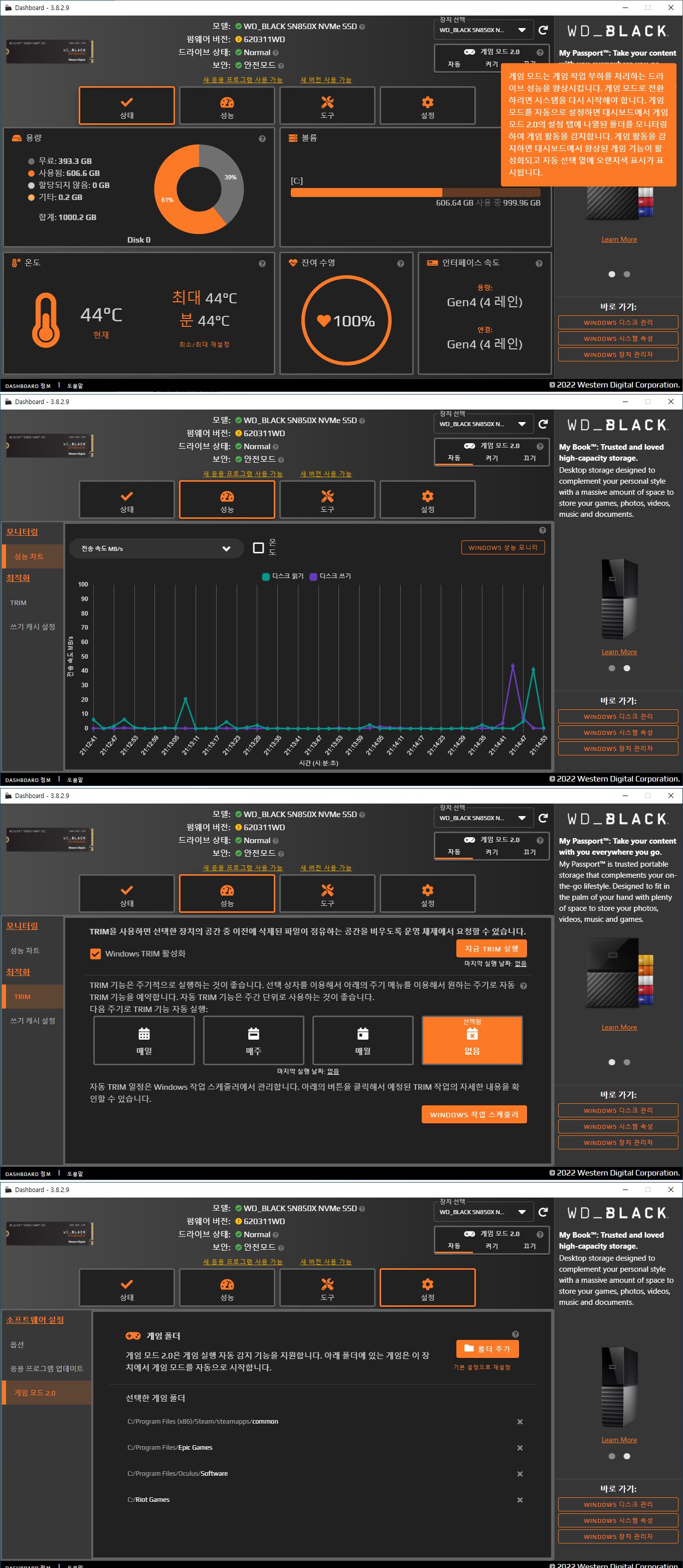
Task: Click 기본 설정으로 재설정 link
Action: pyautogui.click(x=481, y=1367)
